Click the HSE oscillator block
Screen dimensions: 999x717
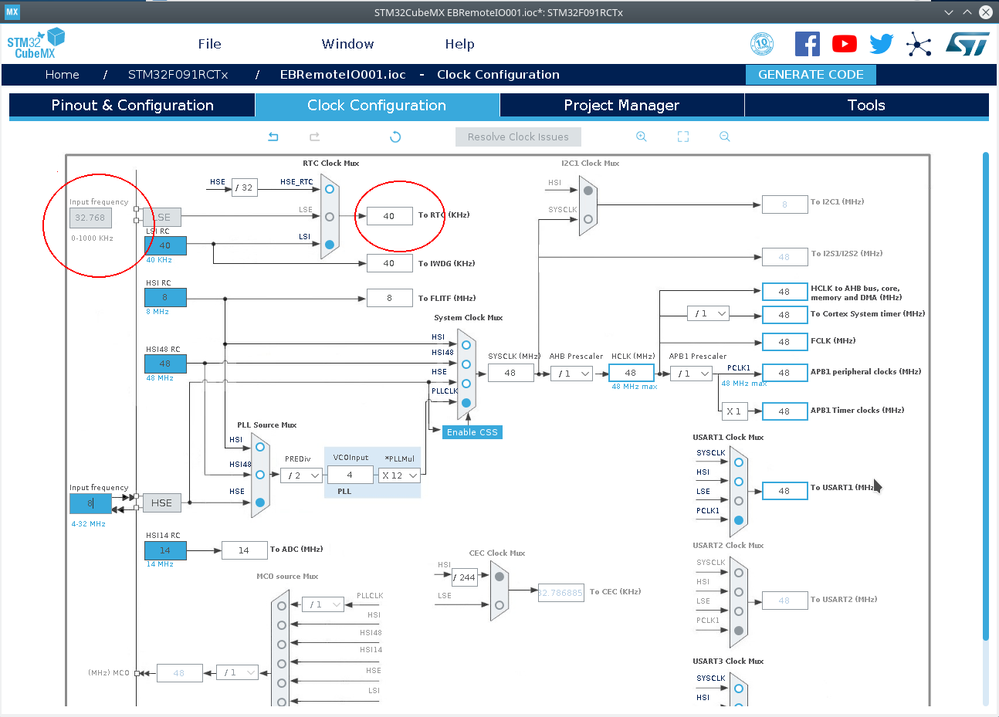point(162,503)
